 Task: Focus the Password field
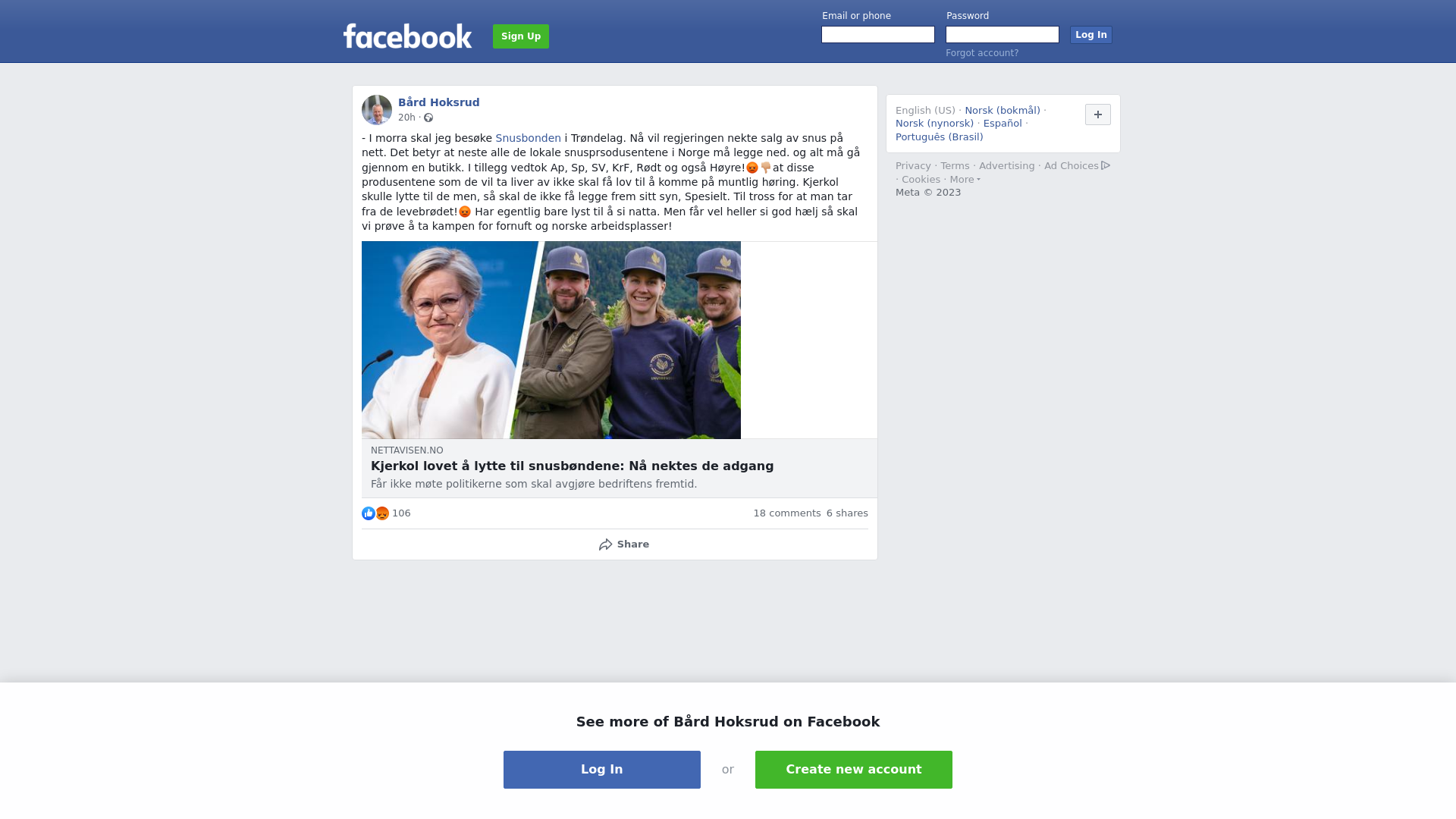pos(1003,35)
